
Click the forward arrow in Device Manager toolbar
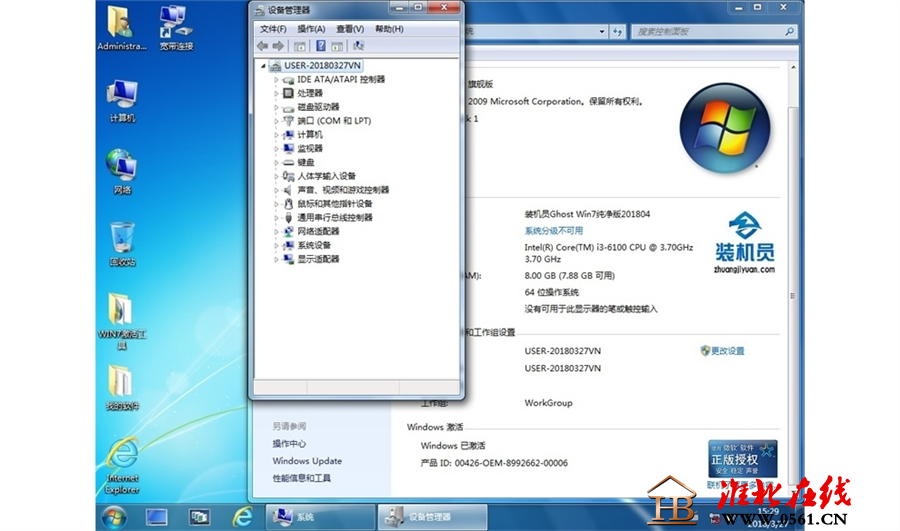[x=278, y=46]
